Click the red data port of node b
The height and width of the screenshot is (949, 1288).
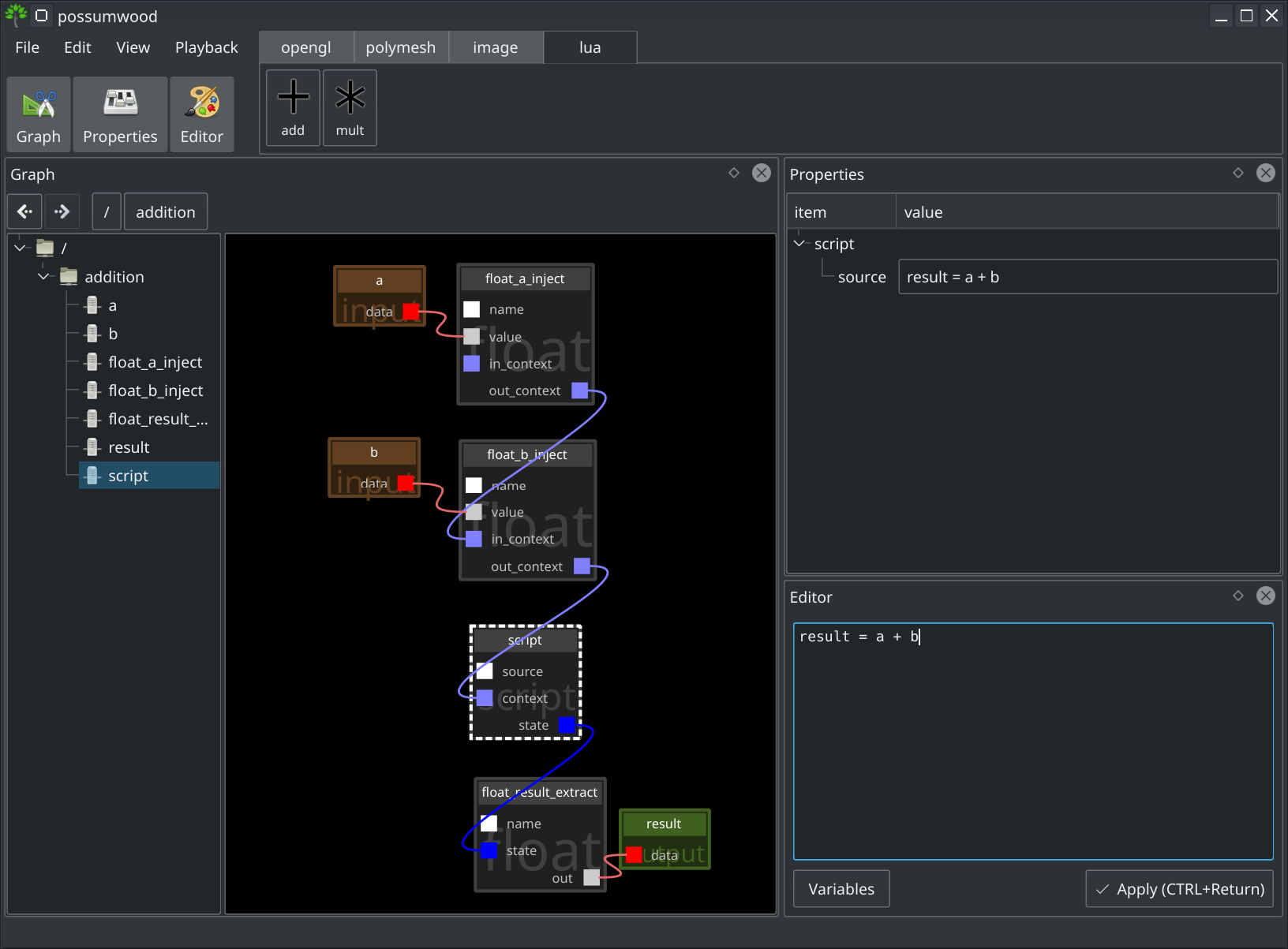(406, 484)
